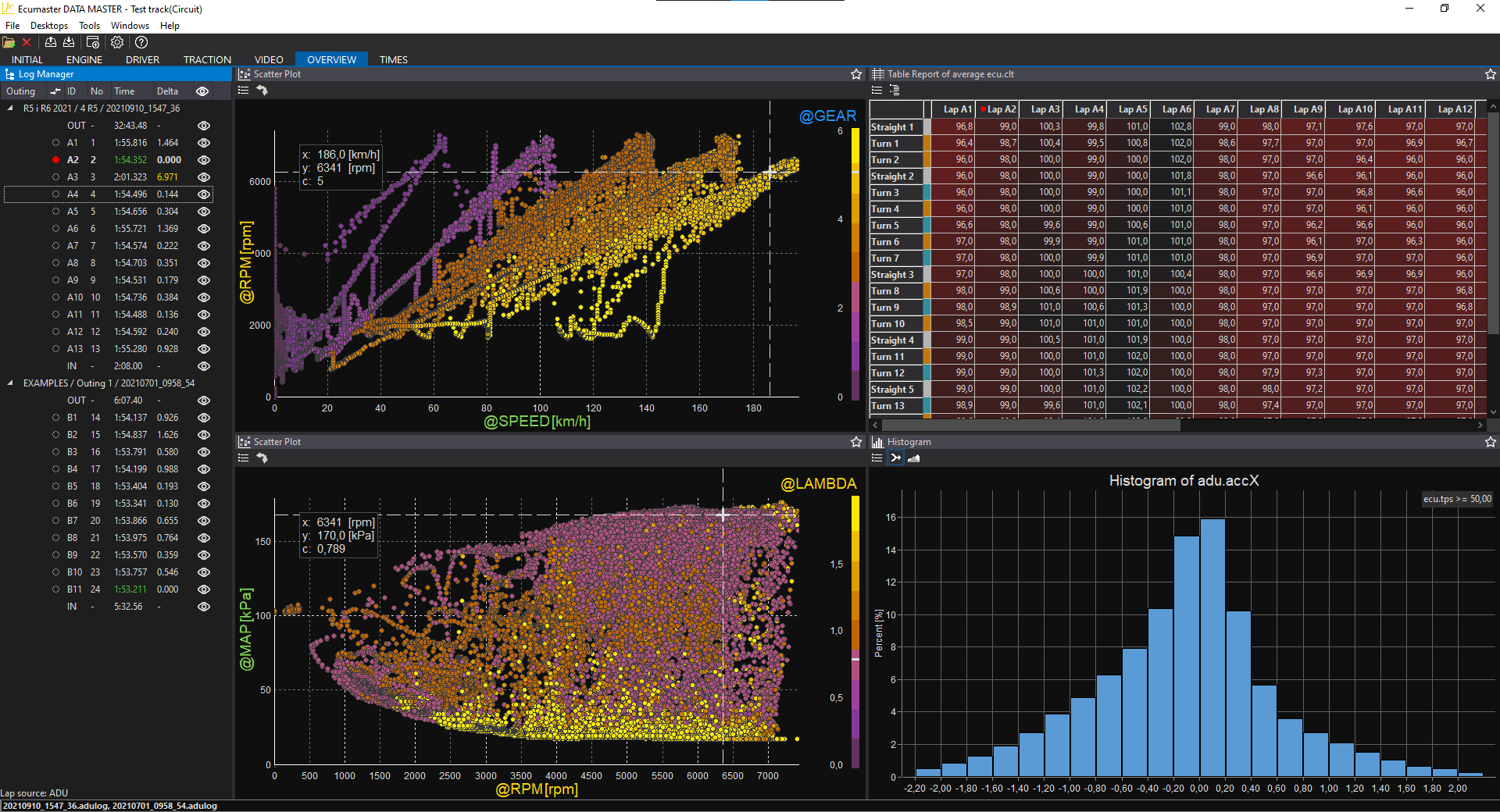Click the undo arrow in the top scatter plot
Screen dimensions: 1500x812
coord(262,91)
